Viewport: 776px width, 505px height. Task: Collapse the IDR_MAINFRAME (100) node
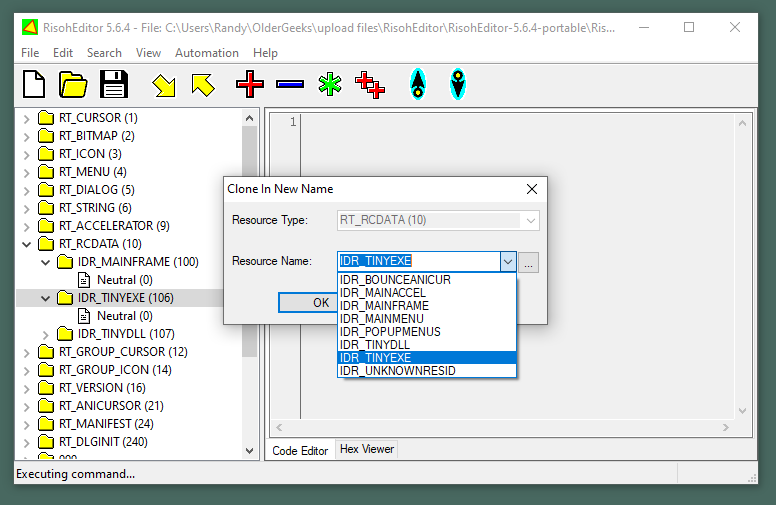pos(46,262)
